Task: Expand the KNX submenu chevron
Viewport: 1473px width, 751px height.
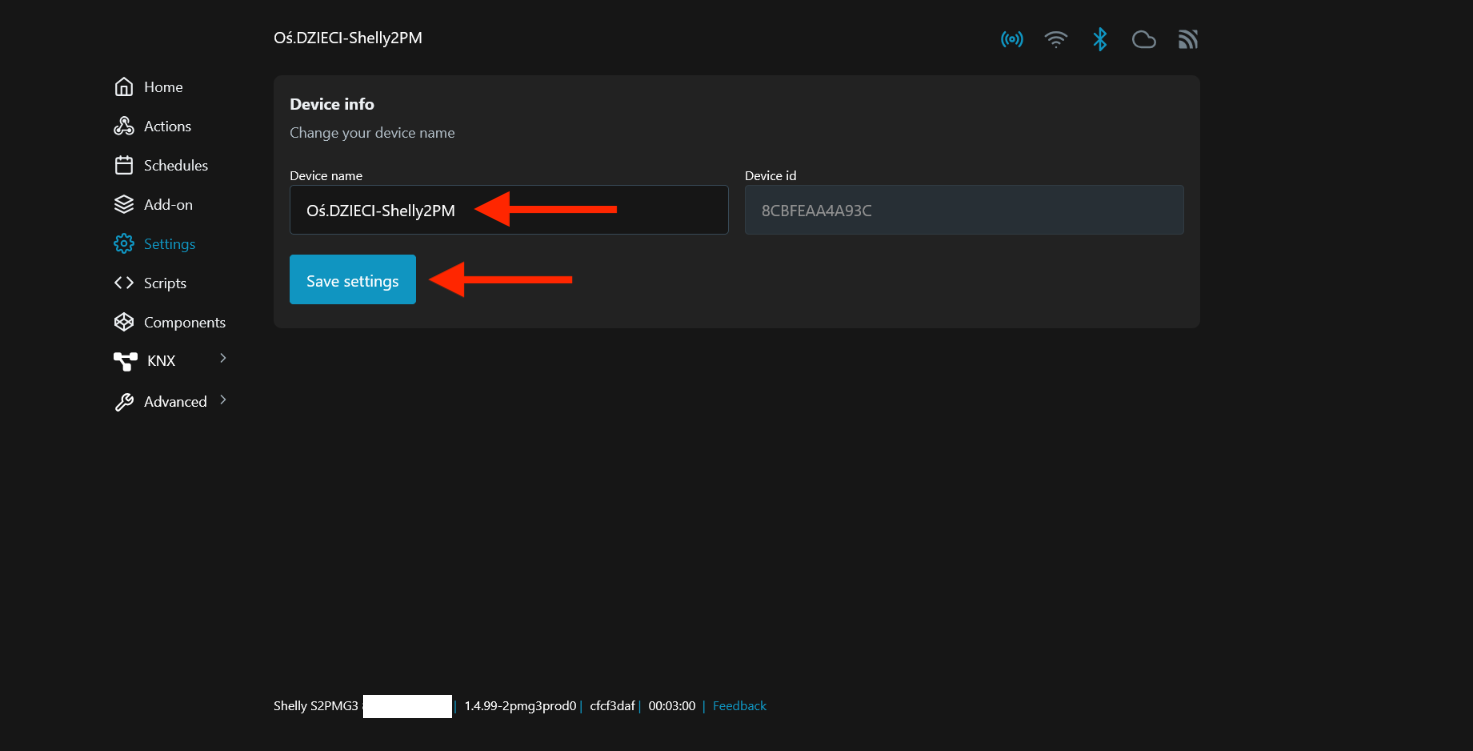Action: [223, 358]
